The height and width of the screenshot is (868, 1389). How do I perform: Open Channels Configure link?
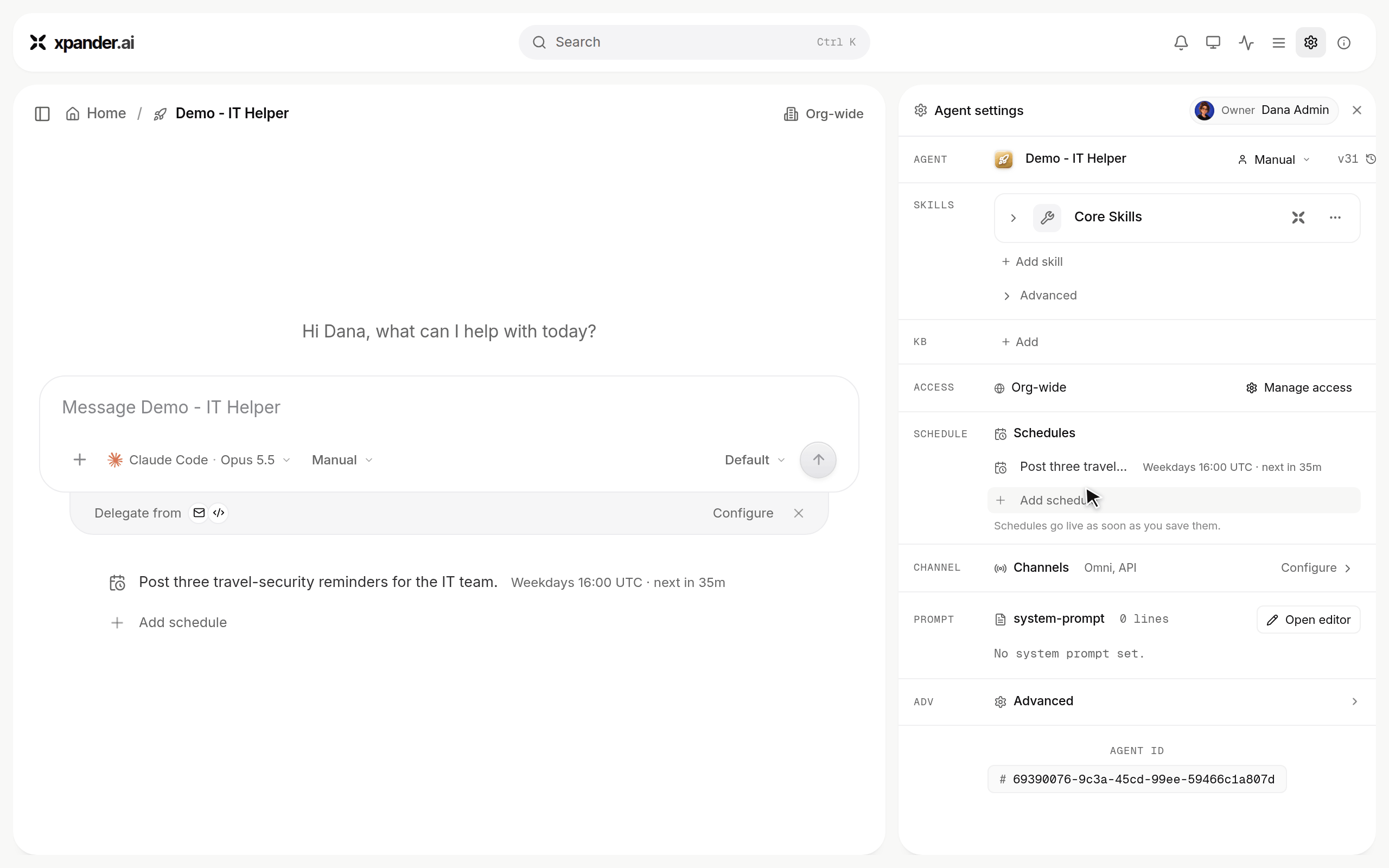(x=1316, y=568)
